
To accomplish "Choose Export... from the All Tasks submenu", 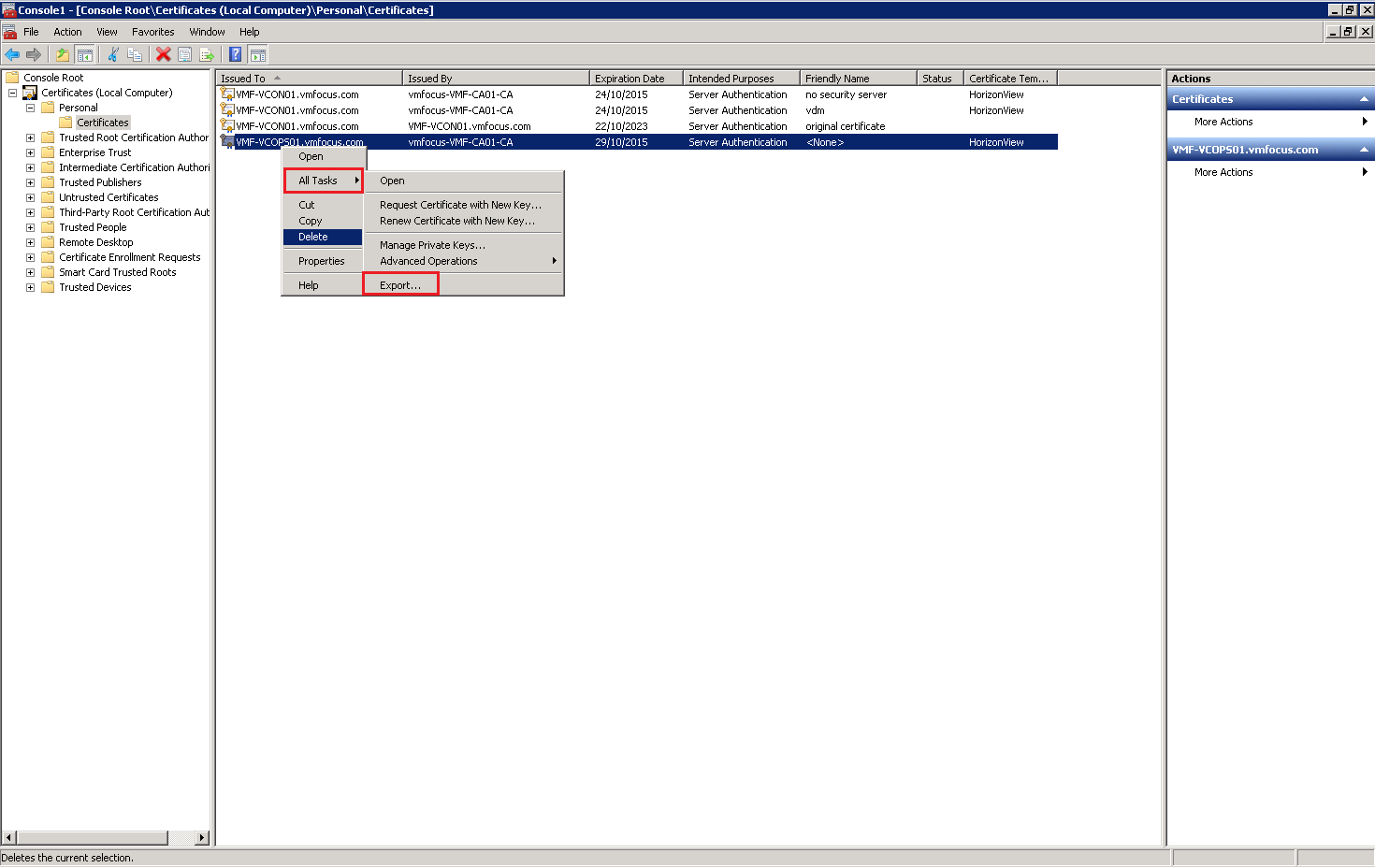I will 400,285.
